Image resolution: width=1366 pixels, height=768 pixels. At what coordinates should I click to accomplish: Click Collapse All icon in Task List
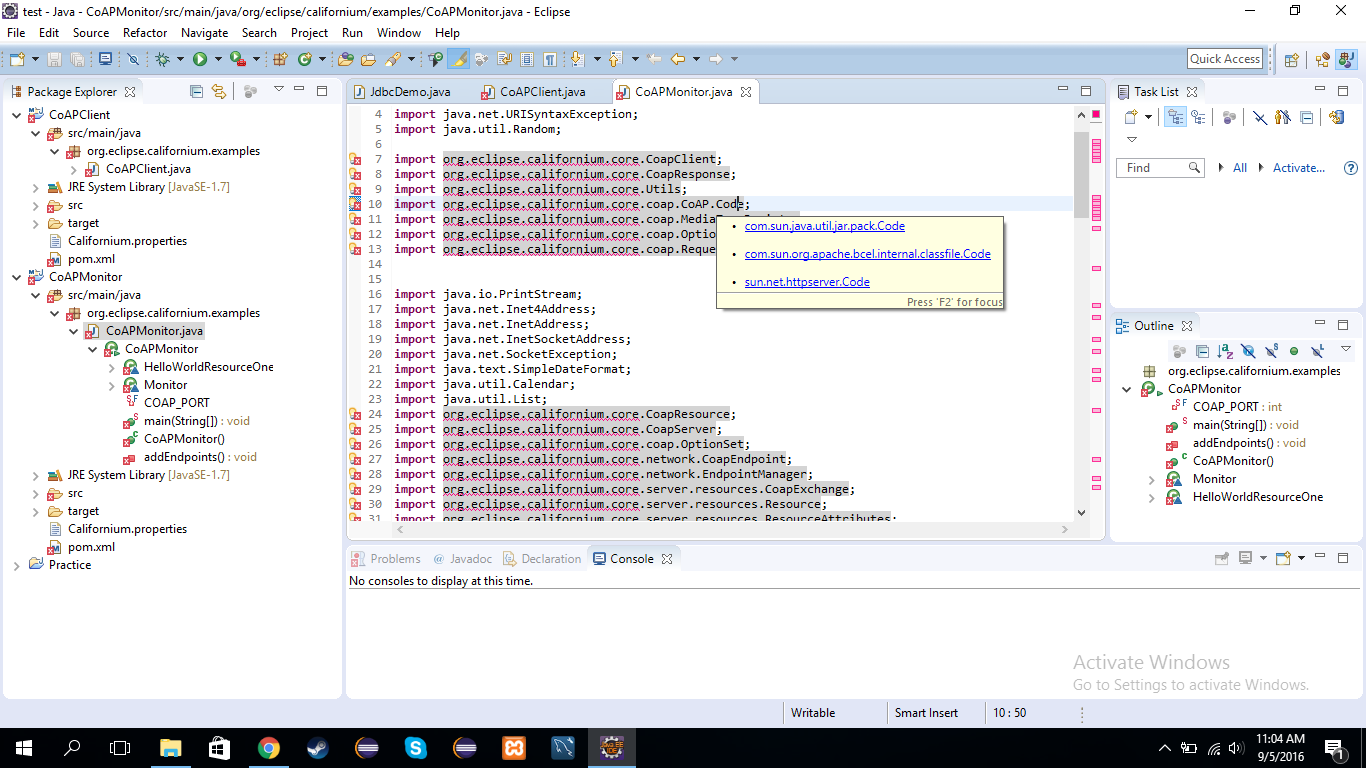click(1306, 117)
